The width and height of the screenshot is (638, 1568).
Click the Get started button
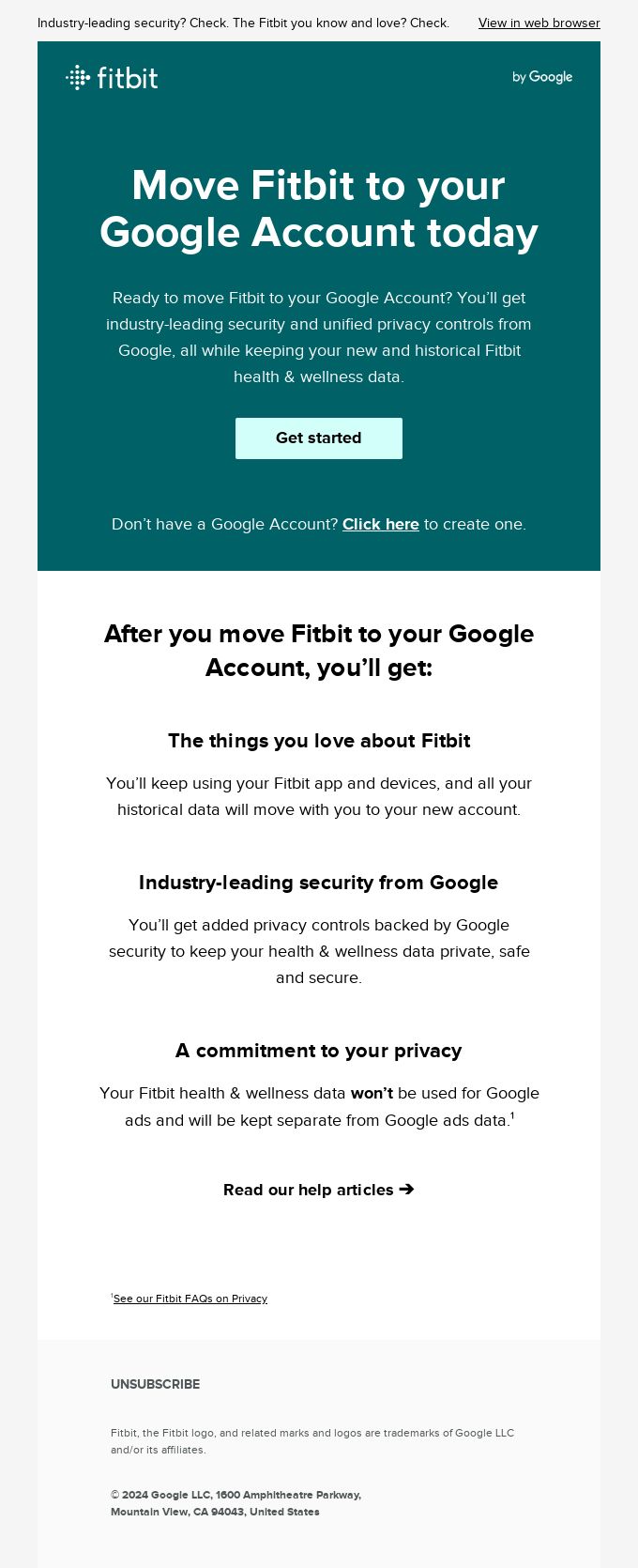tap(318, 438)
